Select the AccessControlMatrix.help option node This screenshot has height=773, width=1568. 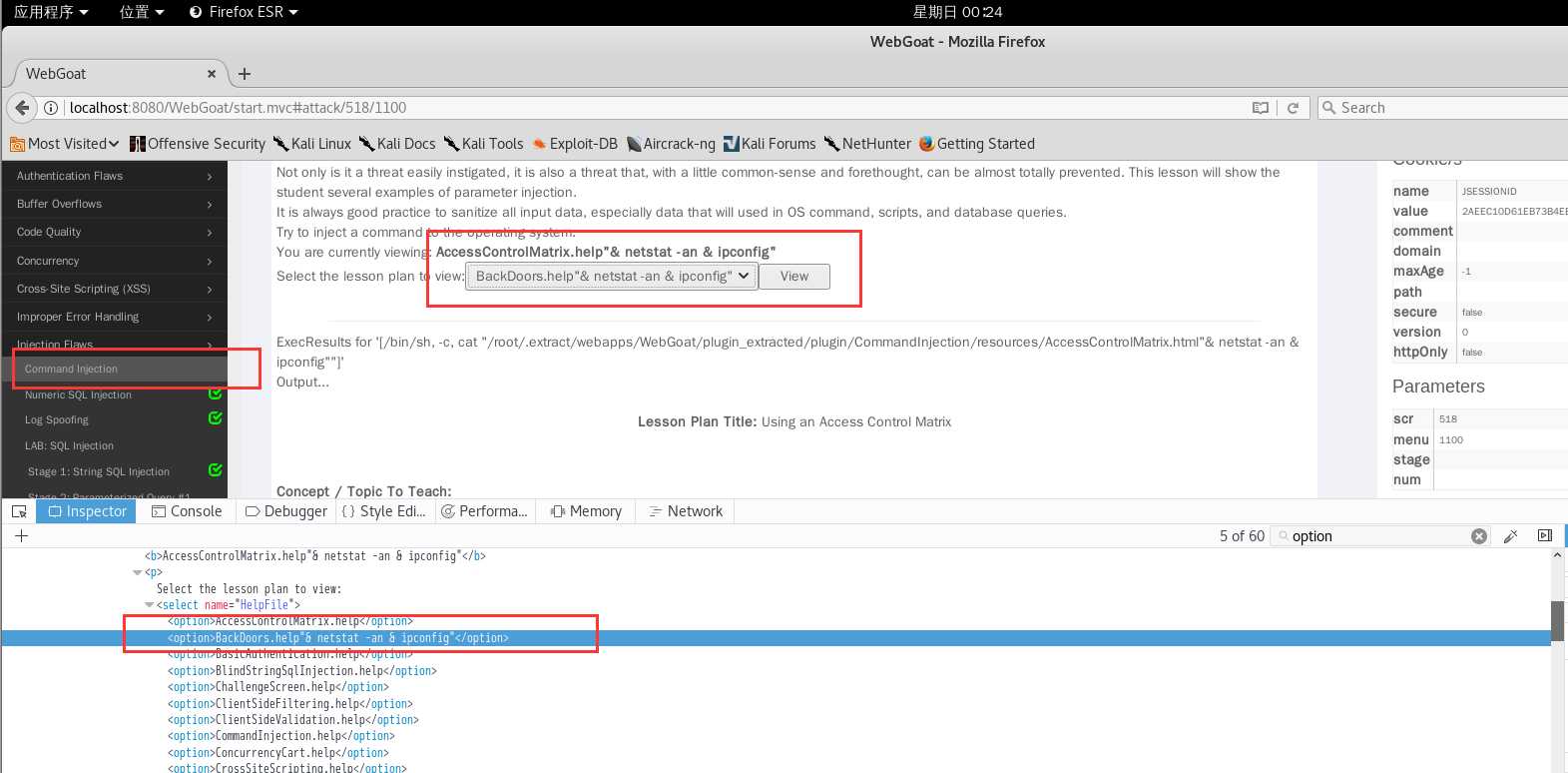290,621
